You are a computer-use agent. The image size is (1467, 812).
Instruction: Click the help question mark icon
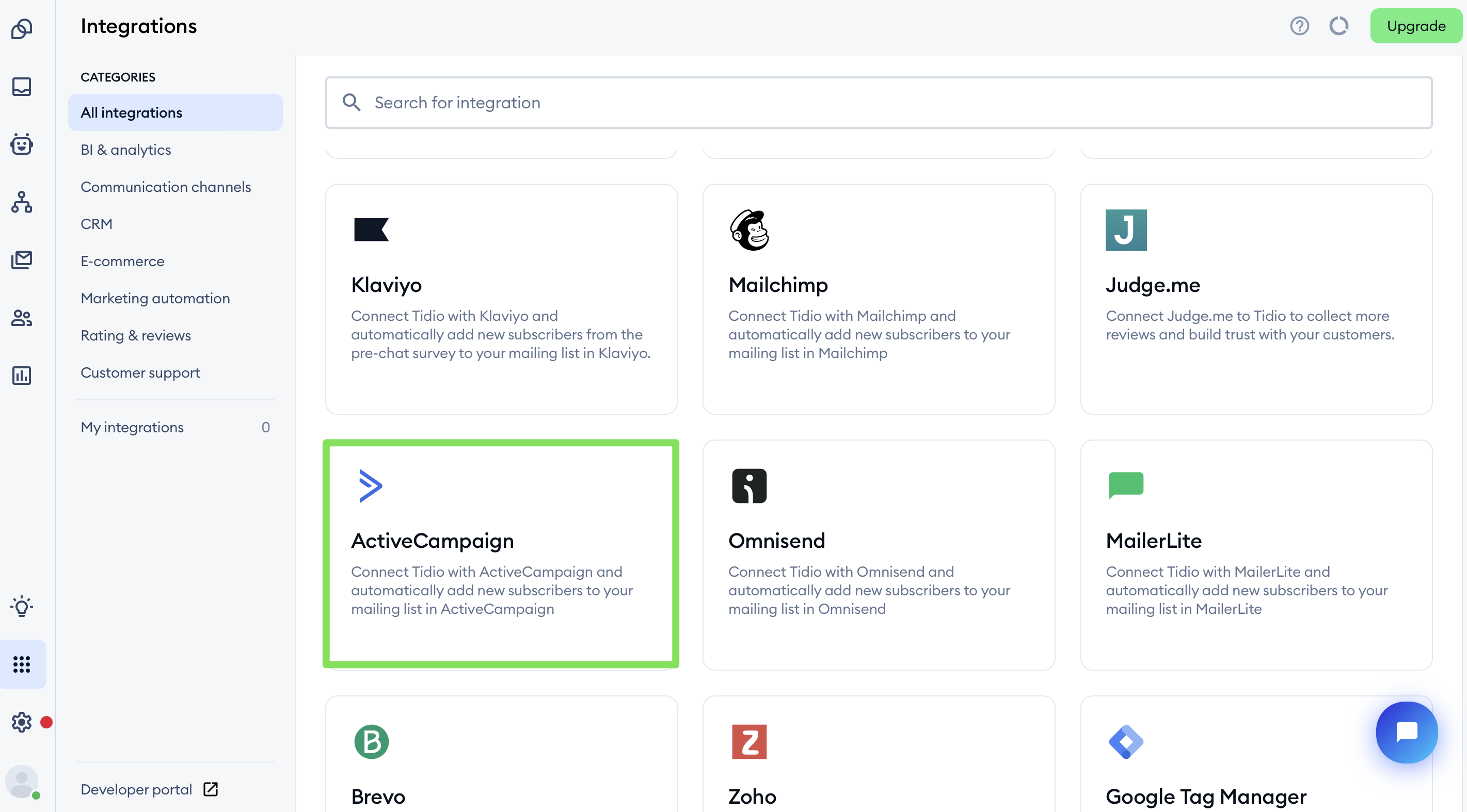pos(1299,26)
